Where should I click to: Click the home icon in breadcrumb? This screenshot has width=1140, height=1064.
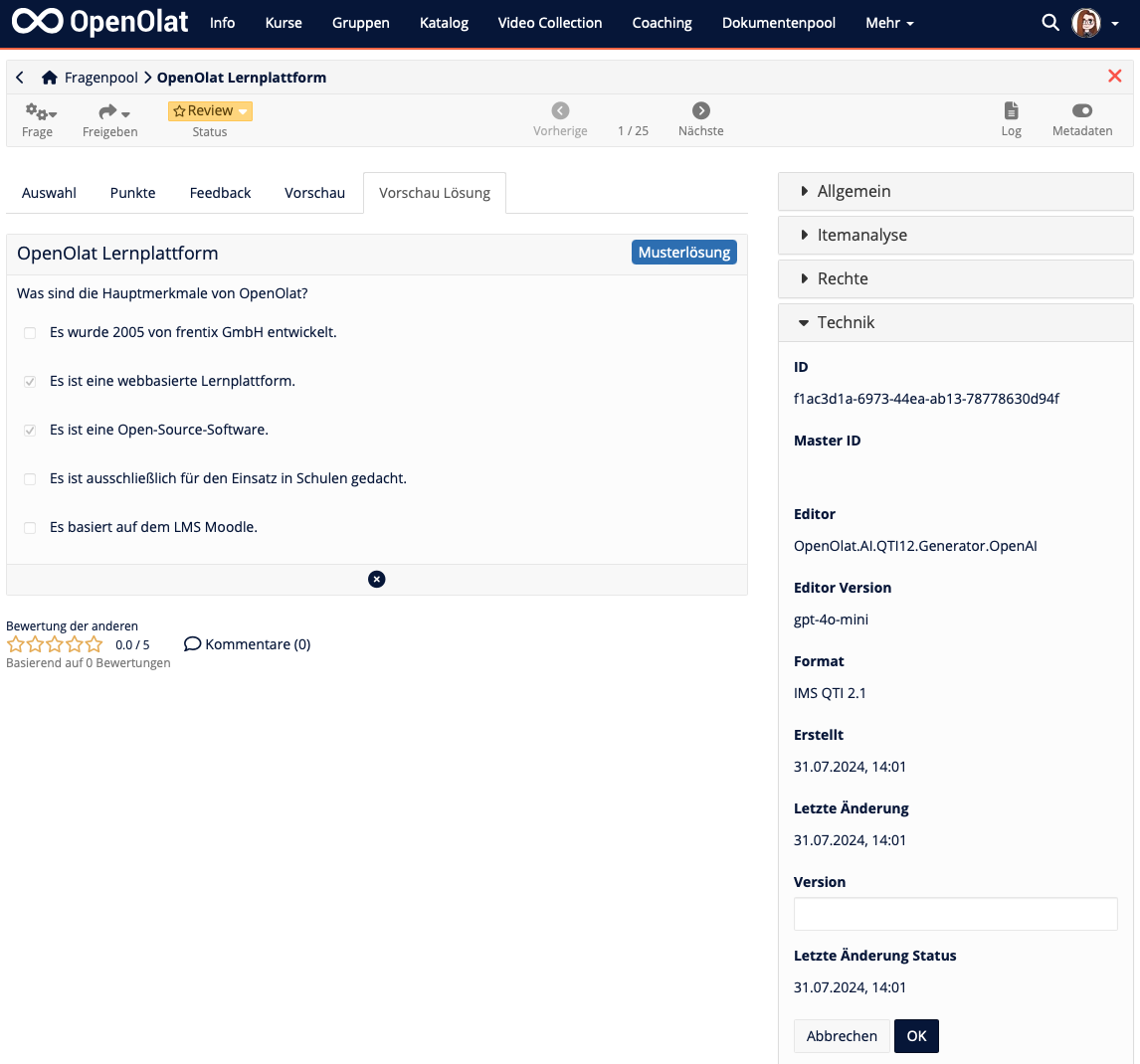(x=49, y=78)
